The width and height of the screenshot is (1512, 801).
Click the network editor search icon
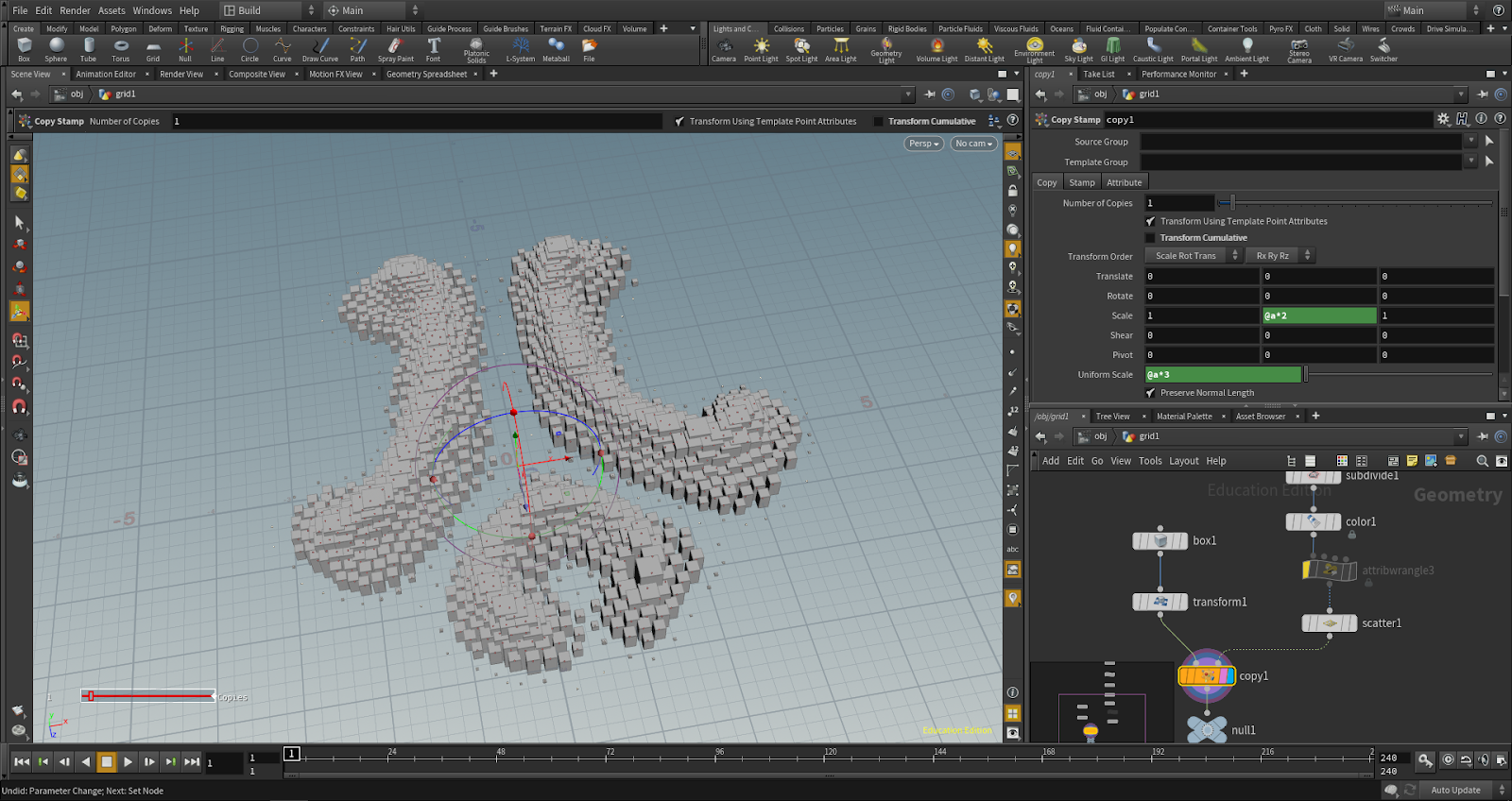(x=1482, y=461)
